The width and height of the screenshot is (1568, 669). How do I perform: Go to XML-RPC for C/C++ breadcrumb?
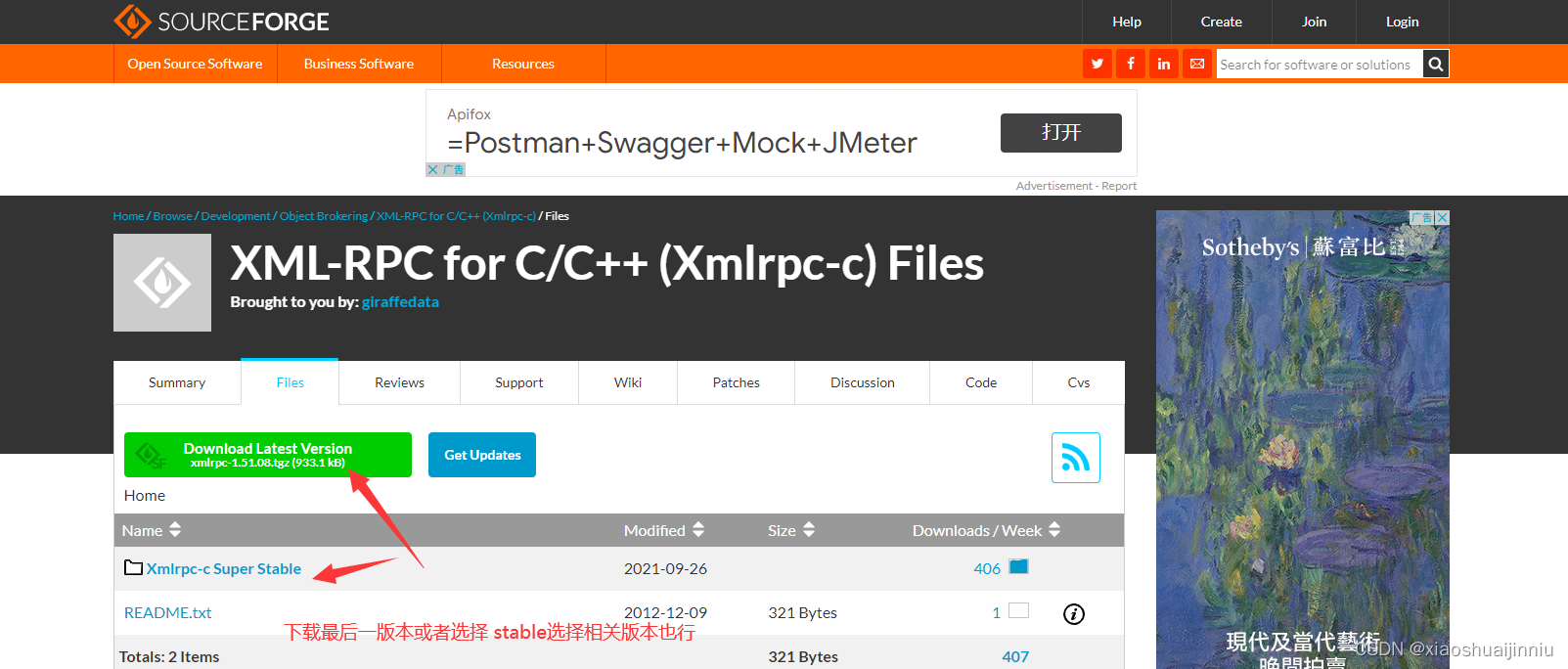tap(456, 216)
